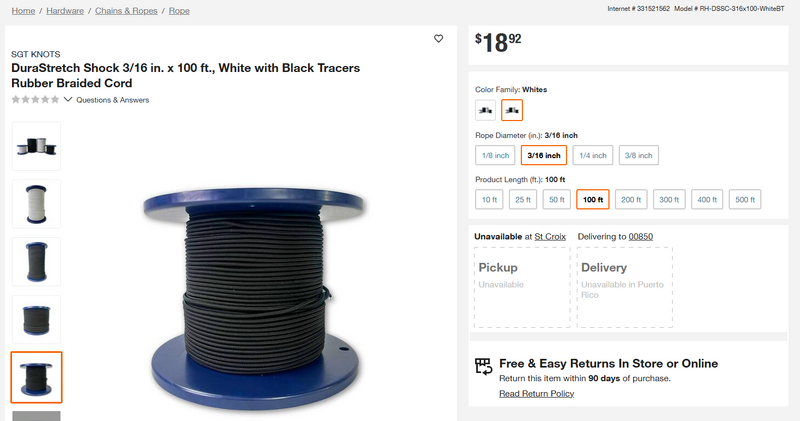This screenshot has width=800, height=421.
Task: Expand the ratings chevron beside the stars
Action: [x=68, y=100]
